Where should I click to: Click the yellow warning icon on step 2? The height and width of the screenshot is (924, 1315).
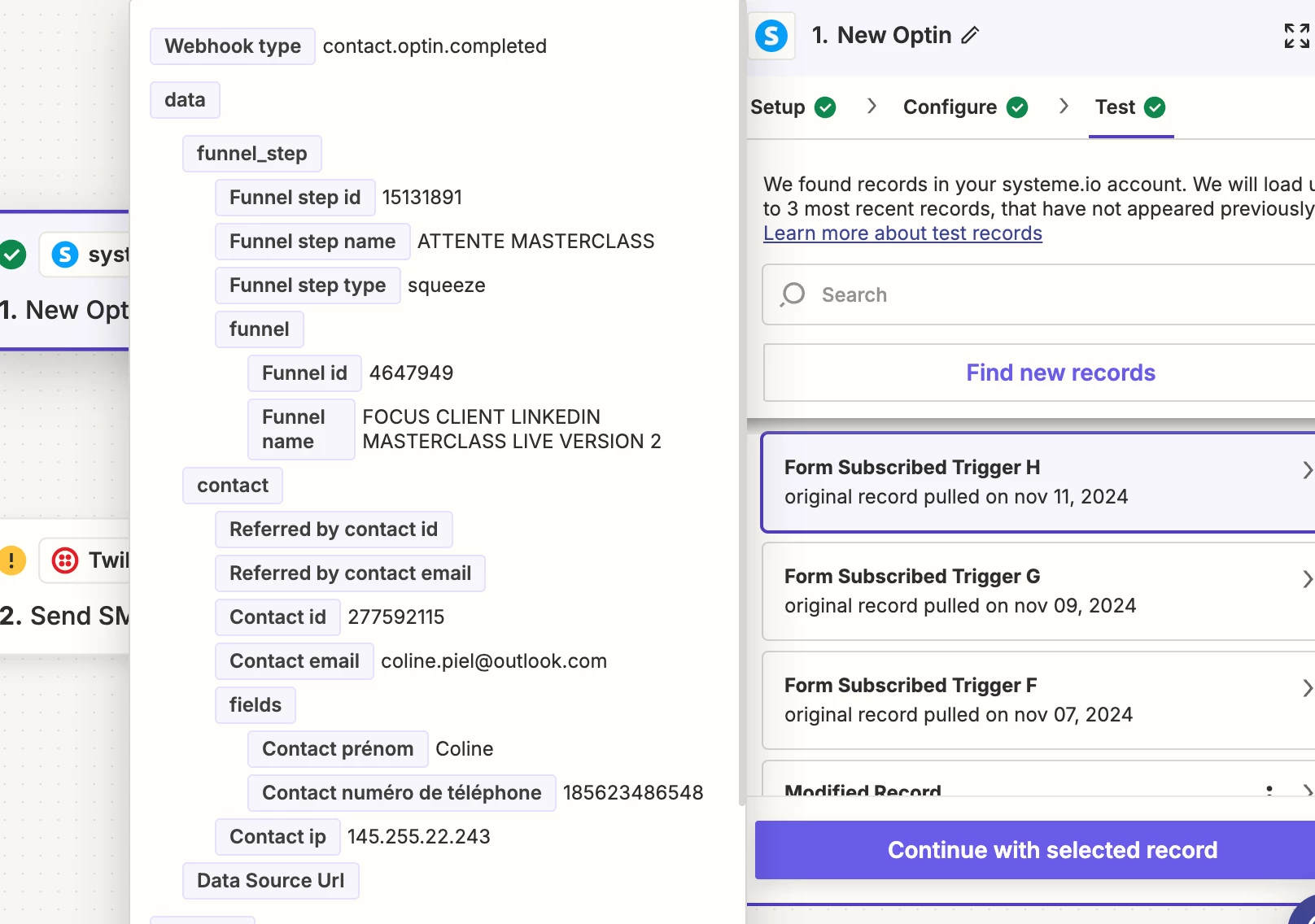coord(11,560)
